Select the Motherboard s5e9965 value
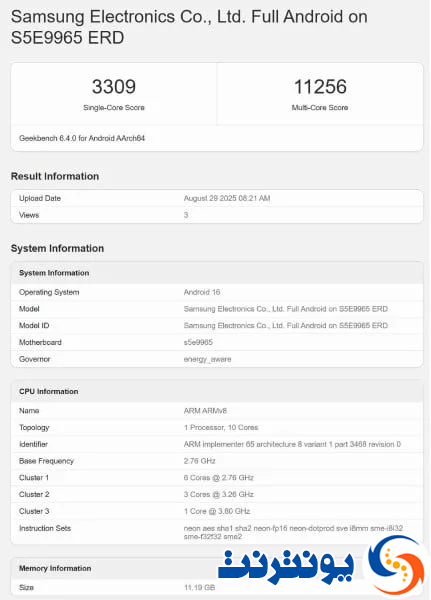Screen dimensions: 431x600 [x=198, y=342]
